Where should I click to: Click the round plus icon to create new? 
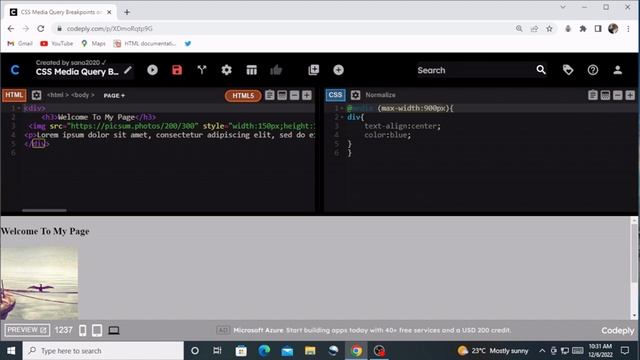click(338, 70)
